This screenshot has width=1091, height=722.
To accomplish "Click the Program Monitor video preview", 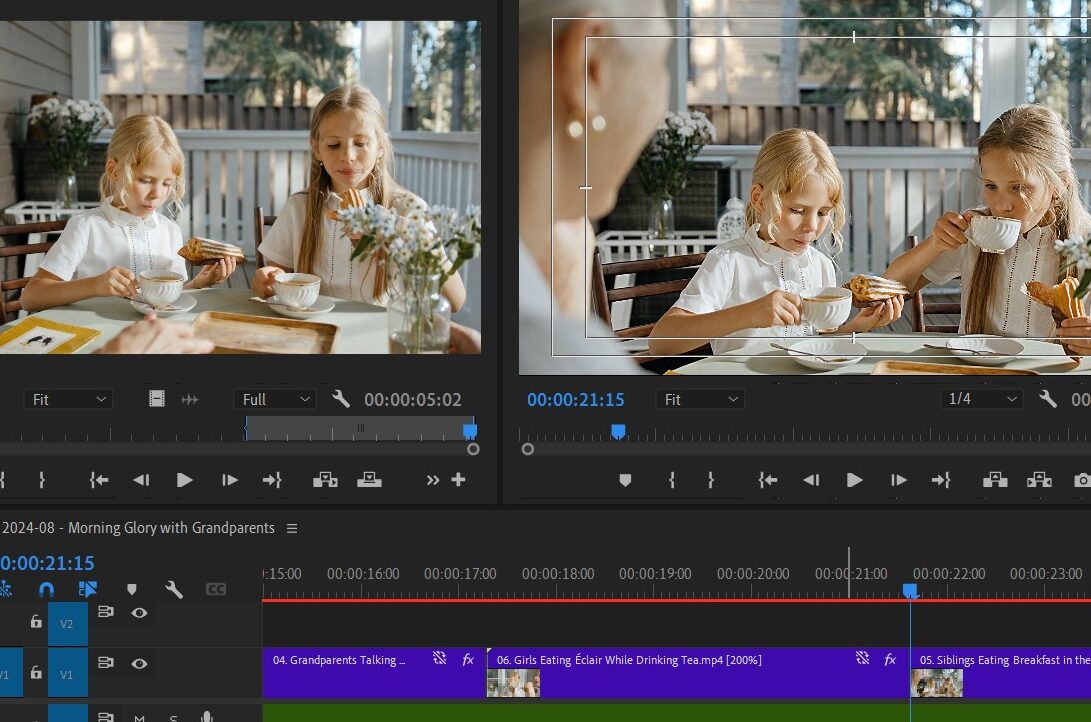I will tap(805, 187).
